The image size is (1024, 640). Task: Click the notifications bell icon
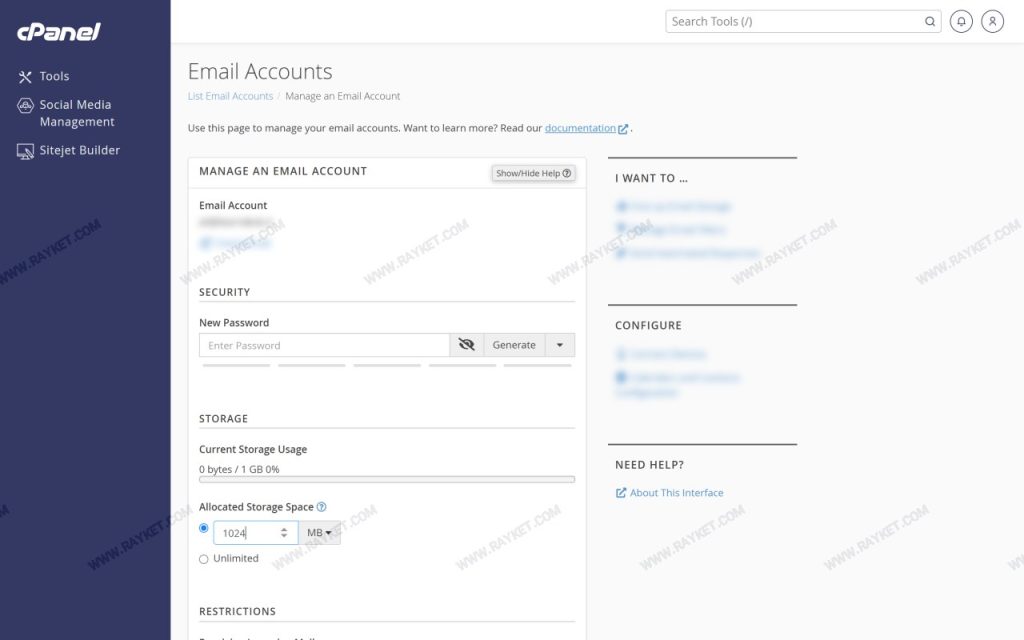tap(961, 22)
